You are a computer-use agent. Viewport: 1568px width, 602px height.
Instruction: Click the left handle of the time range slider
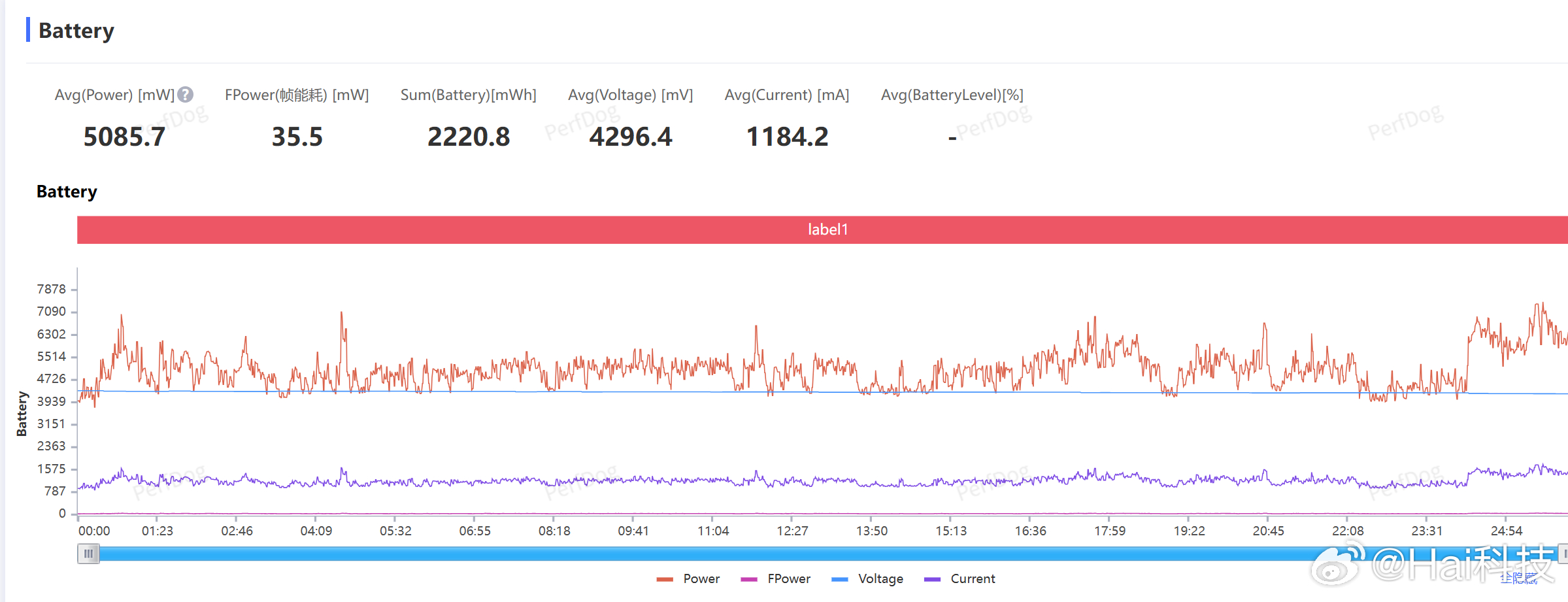(x=88, y=554)
